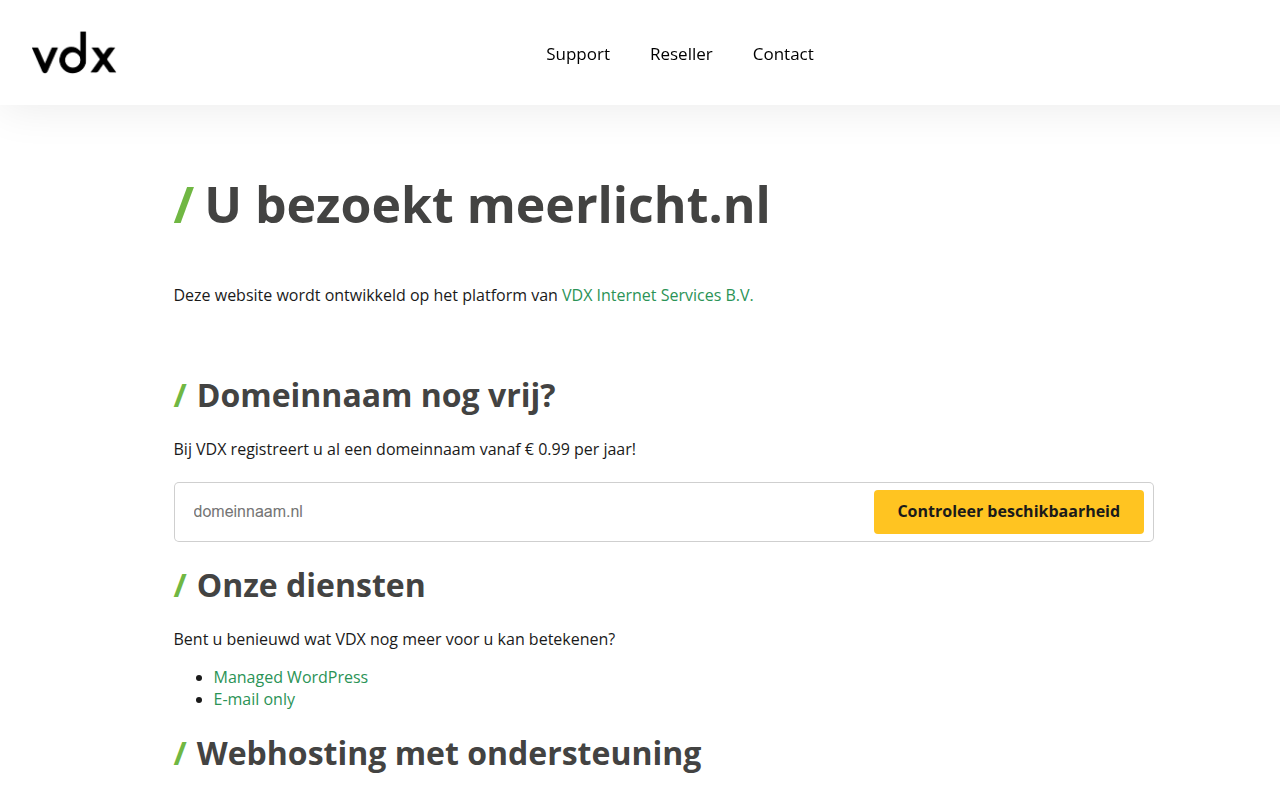Click the vdx logo
Image resolution: width=1280 pixels, height=800 pixels.
click(74, 54)
